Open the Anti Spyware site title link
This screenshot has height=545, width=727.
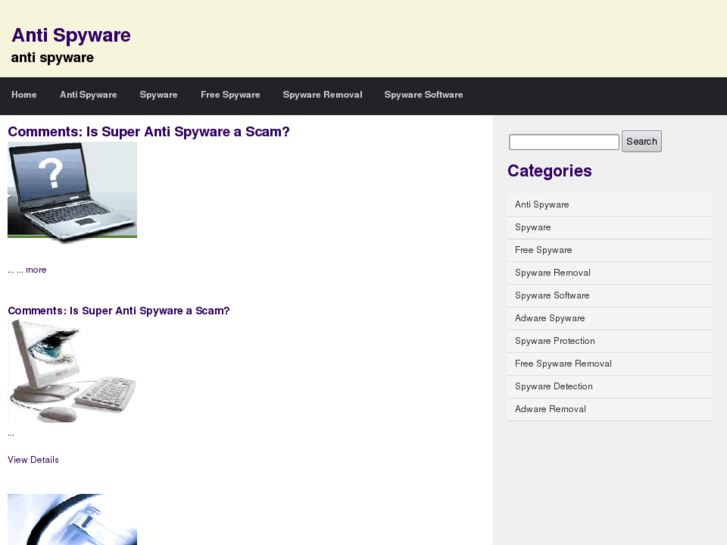(71, 35)
